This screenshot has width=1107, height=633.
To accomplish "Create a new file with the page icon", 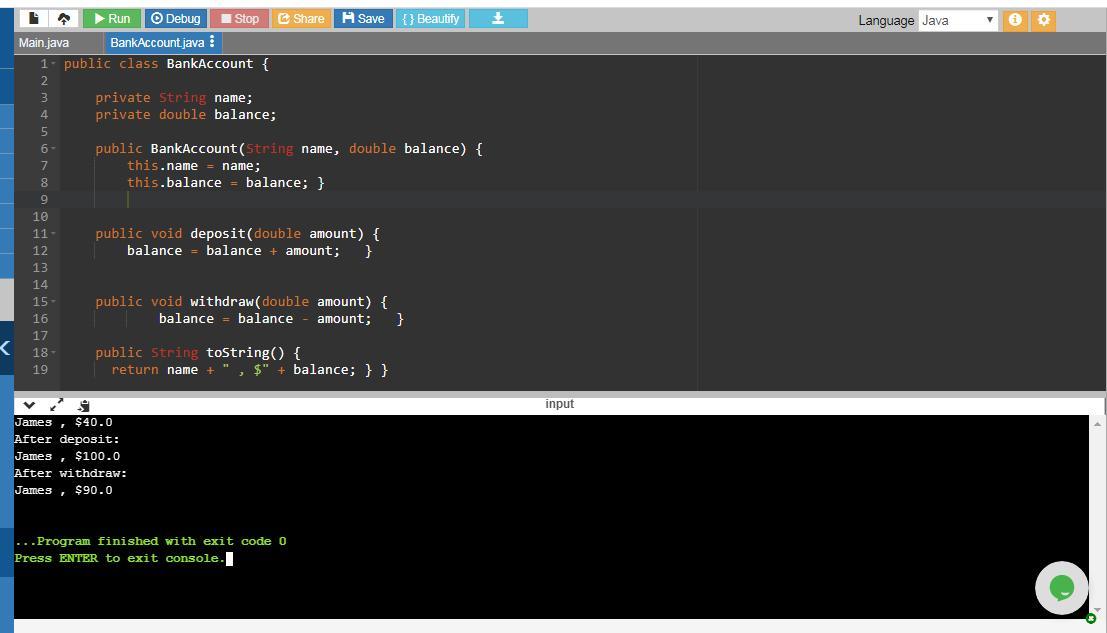I will pyautogui.click(x=33, y=18).
